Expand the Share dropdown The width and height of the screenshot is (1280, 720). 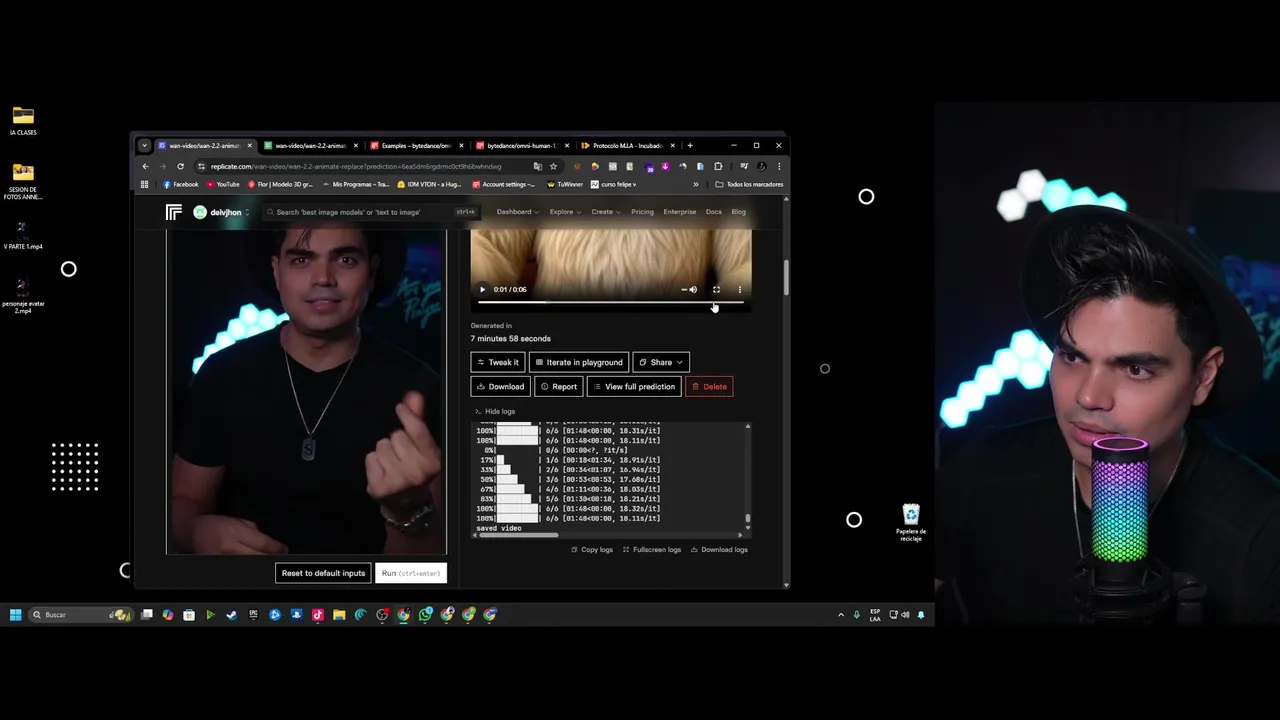click(661, 362)
